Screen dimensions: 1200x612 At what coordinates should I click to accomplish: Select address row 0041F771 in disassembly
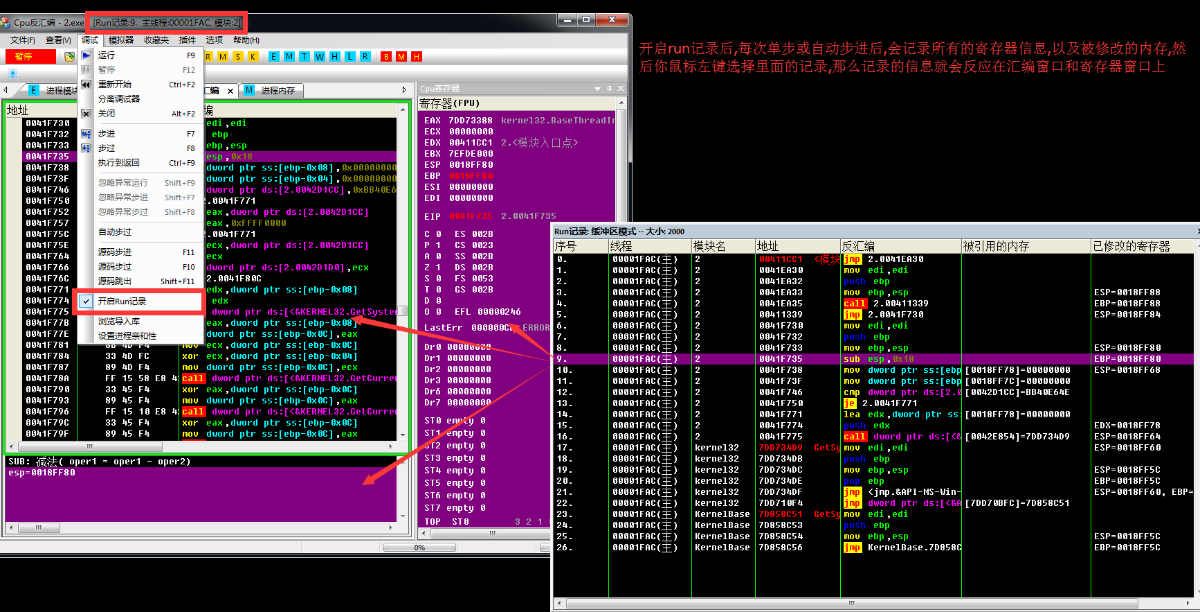pos(47,289)
